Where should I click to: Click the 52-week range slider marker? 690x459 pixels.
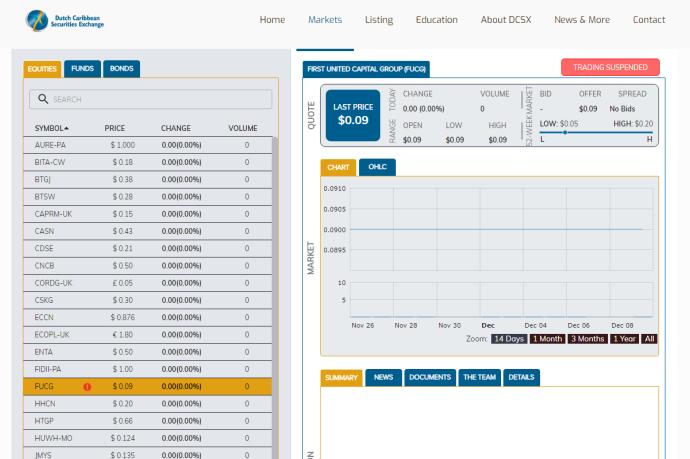565,132
